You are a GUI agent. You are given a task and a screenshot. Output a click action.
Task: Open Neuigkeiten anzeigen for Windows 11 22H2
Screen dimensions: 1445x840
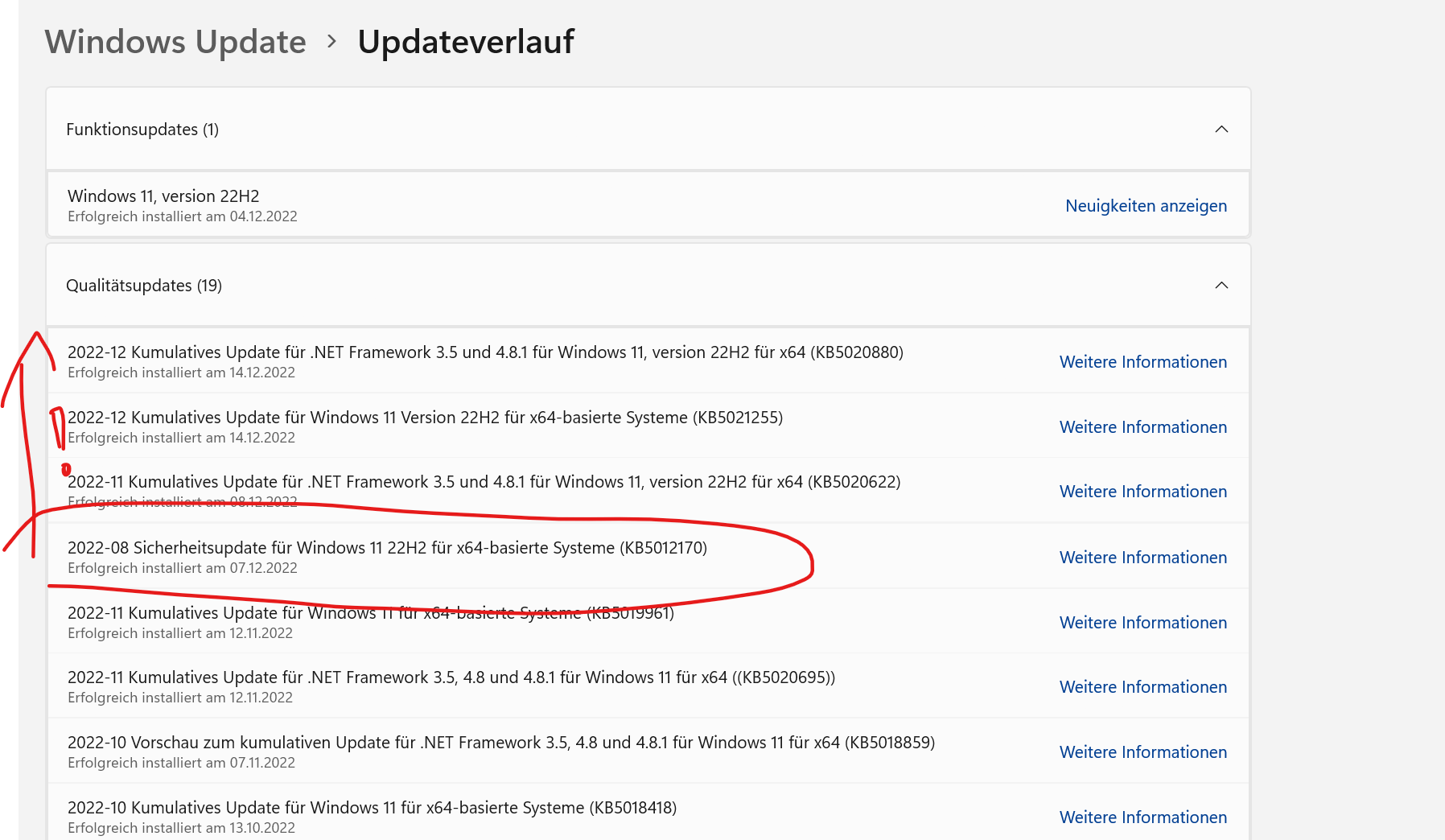point(1145,206)
